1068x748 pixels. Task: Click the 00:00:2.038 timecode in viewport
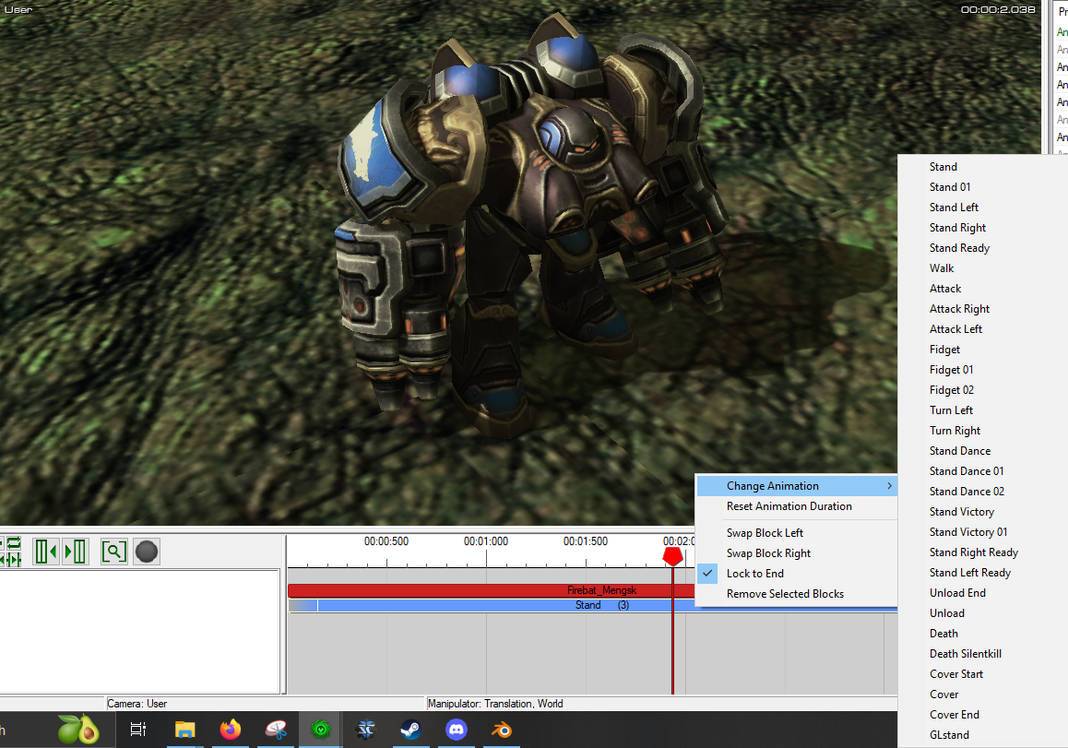point(998,10)
